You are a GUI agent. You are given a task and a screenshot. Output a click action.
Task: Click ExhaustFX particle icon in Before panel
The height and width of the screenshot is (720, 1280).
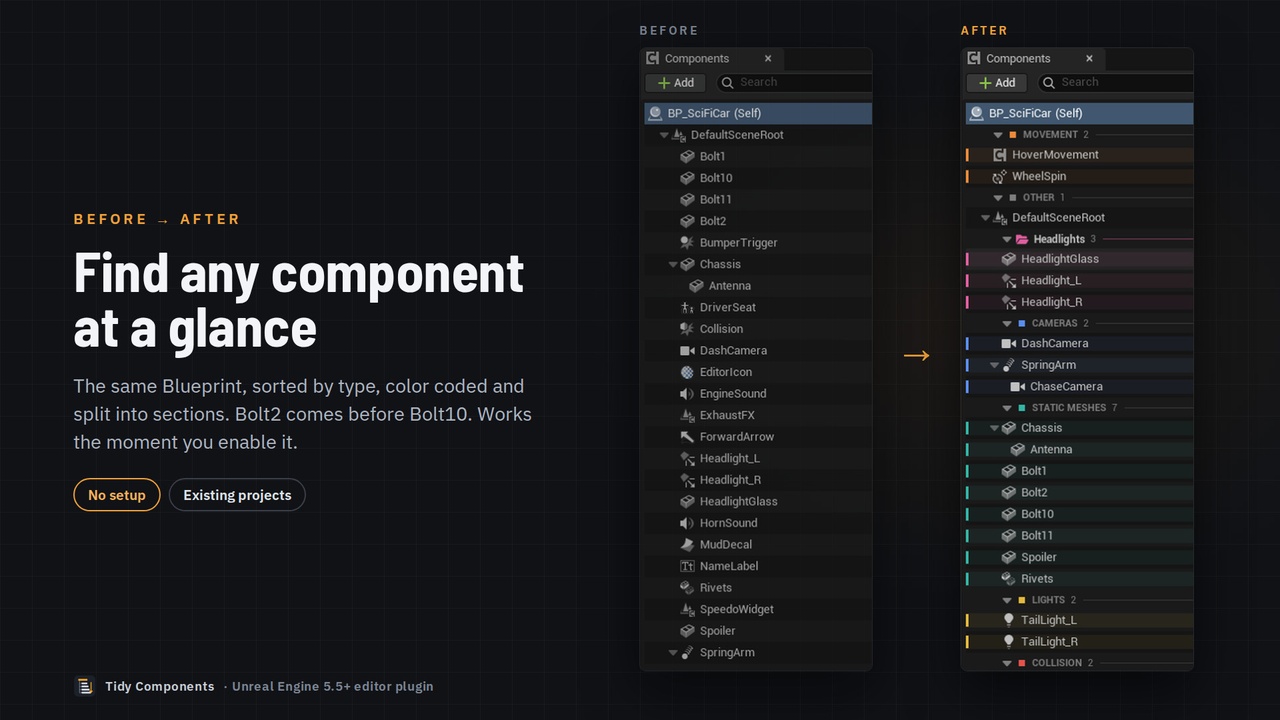coord(687,415)
